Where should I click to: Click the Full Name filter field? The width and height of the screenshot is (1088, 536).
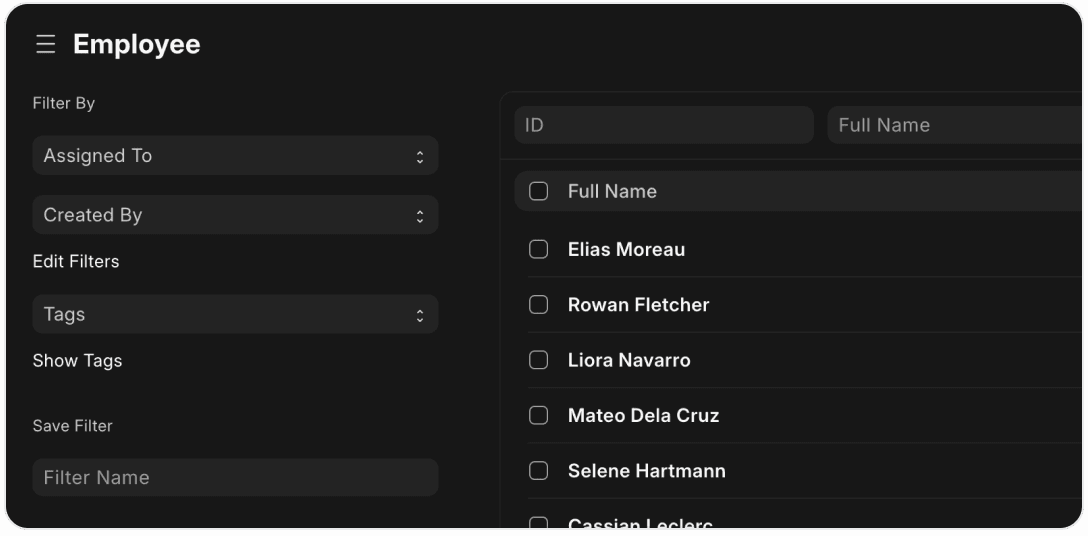coord(955,125)
